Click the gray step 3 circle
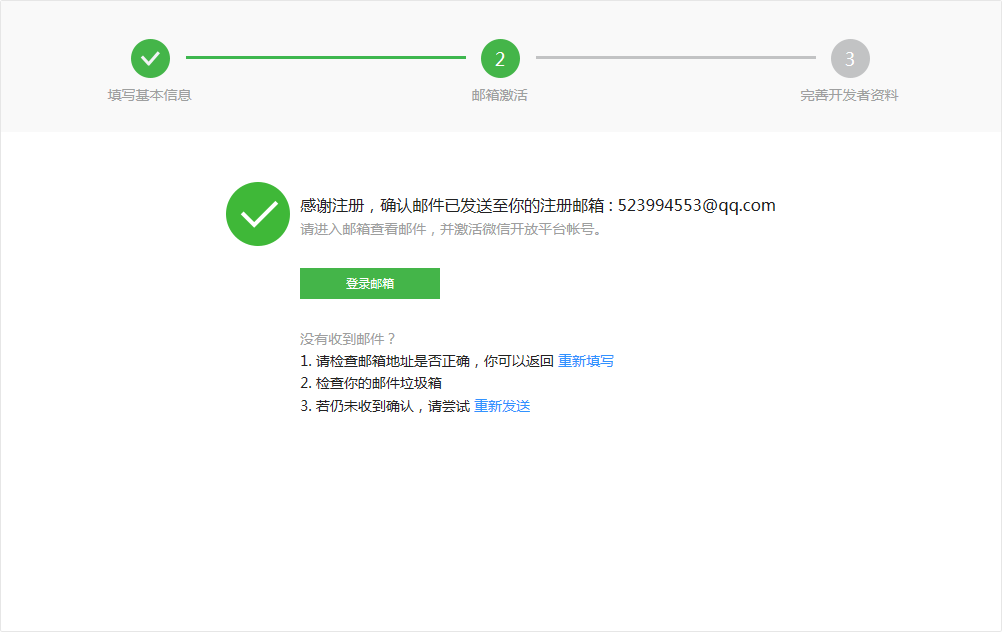 coord(850,59)
